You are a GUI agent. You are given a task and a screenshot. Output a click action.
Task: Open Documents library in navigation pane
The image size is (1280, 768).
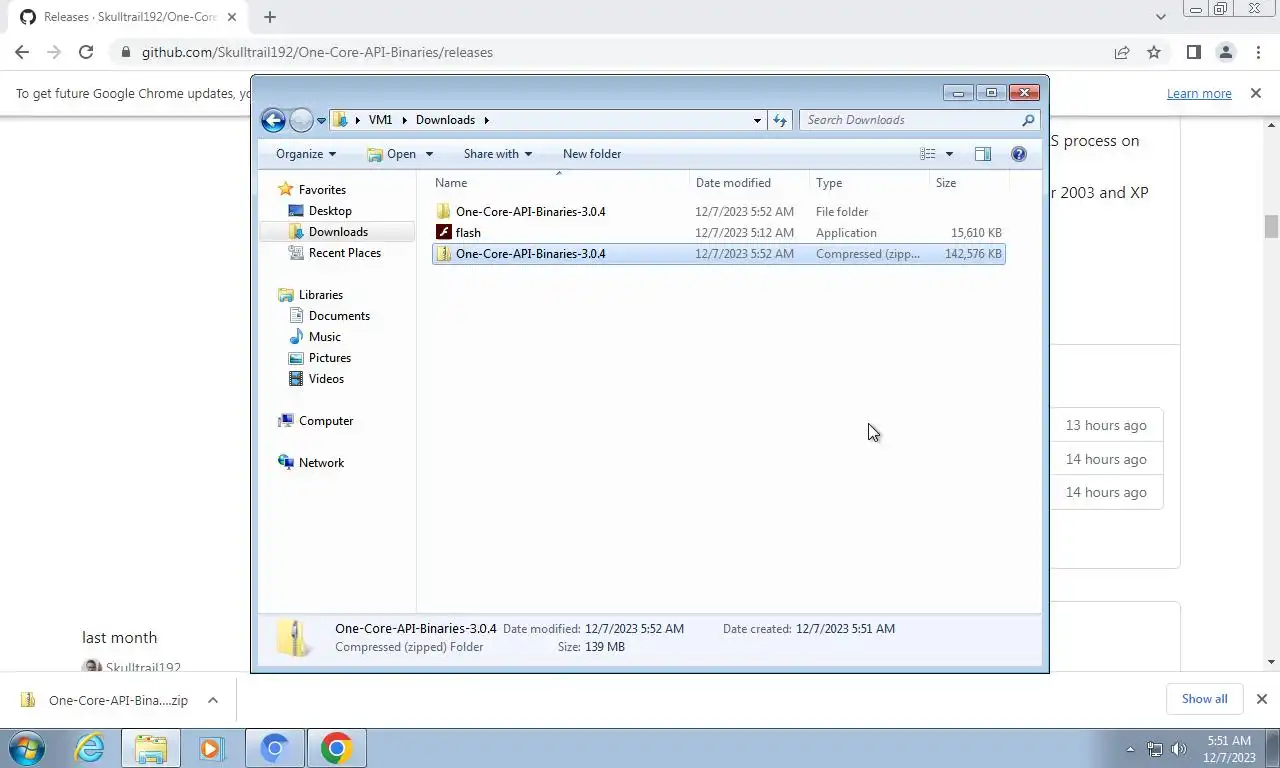(339, 316)
